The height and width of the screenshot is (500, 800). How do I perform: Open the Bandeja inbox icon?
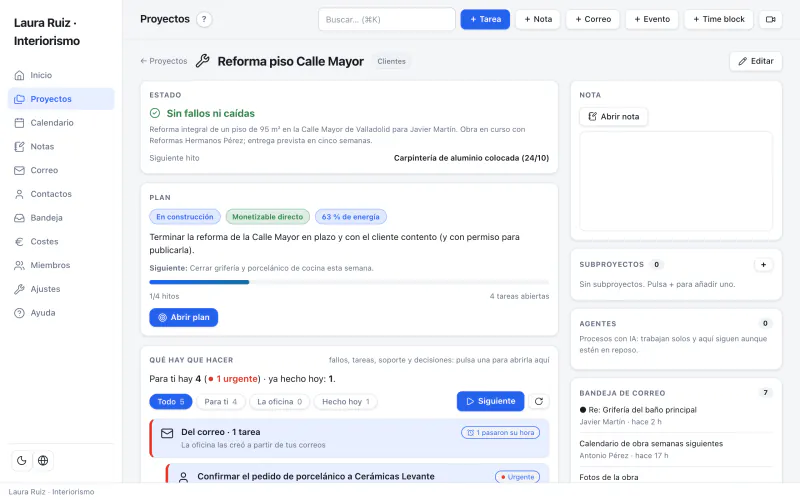click(19, 218)
